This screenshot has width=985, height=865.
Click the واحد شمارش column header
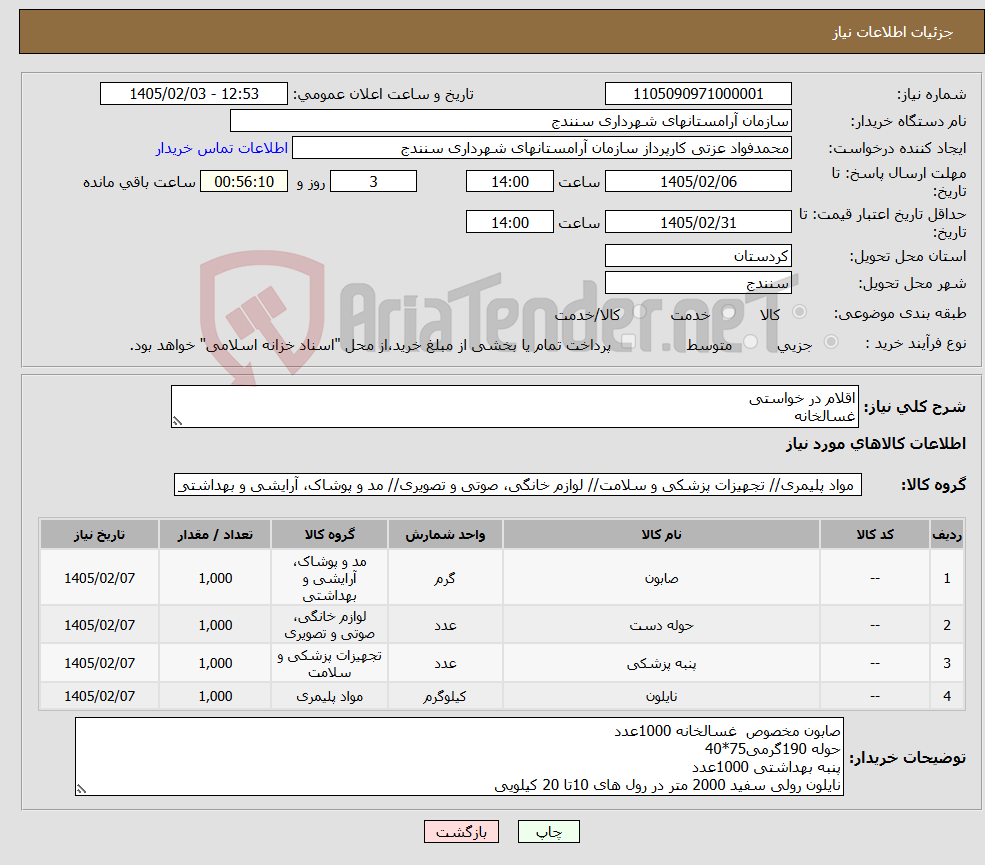click(x=445, y=535)
